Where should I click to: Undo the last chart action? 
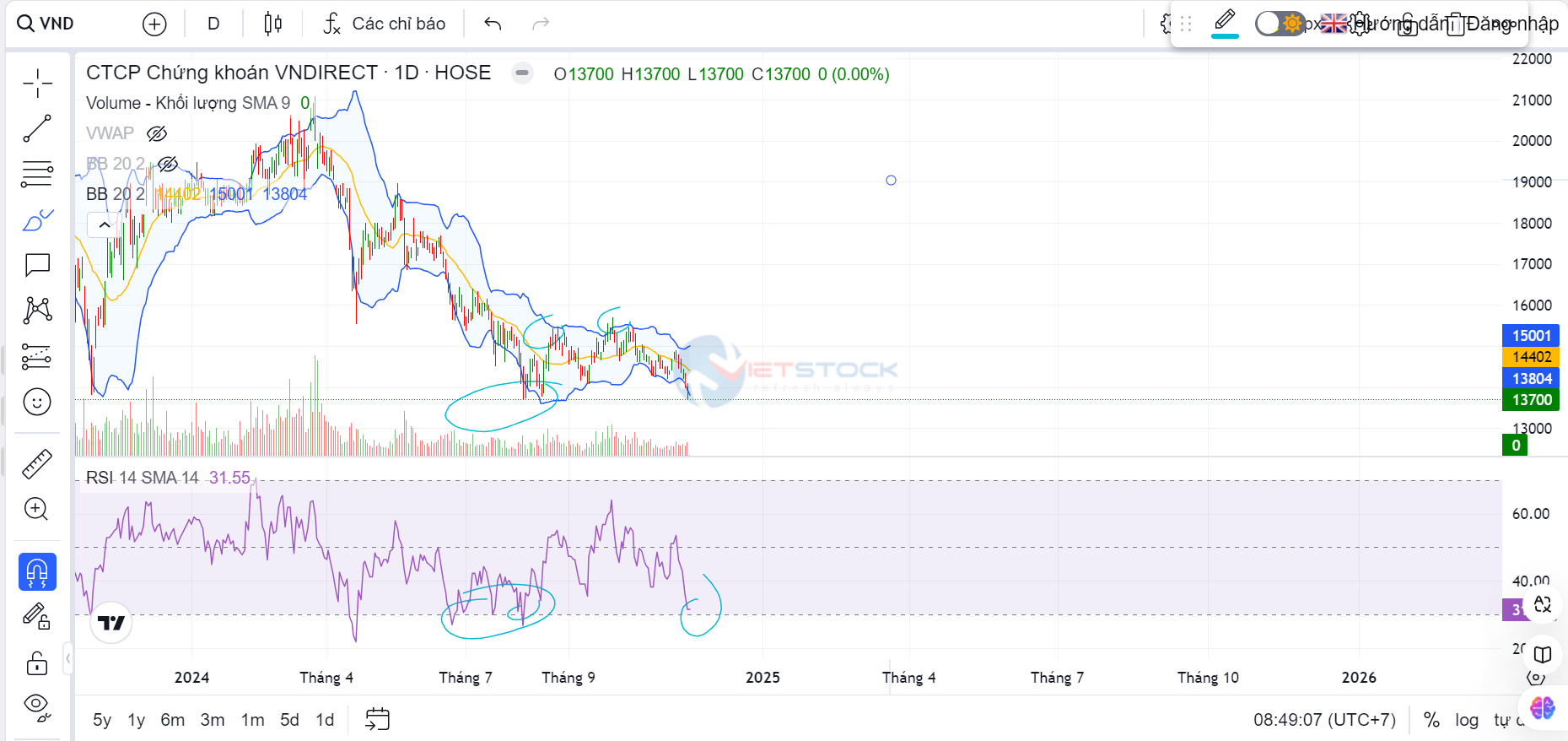(493, 24)
